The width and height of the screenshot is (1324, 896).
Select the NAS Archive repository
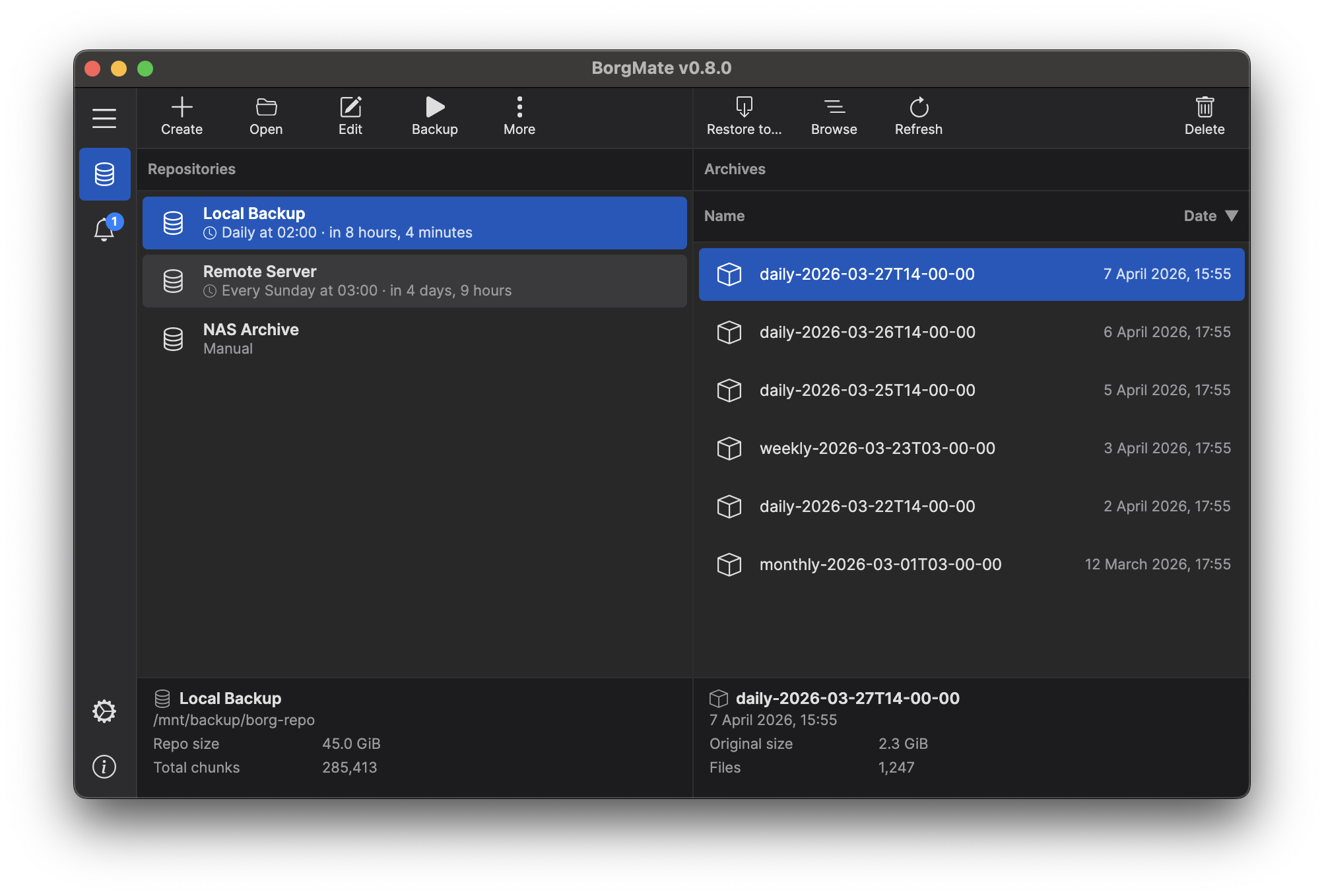(414, 339)
